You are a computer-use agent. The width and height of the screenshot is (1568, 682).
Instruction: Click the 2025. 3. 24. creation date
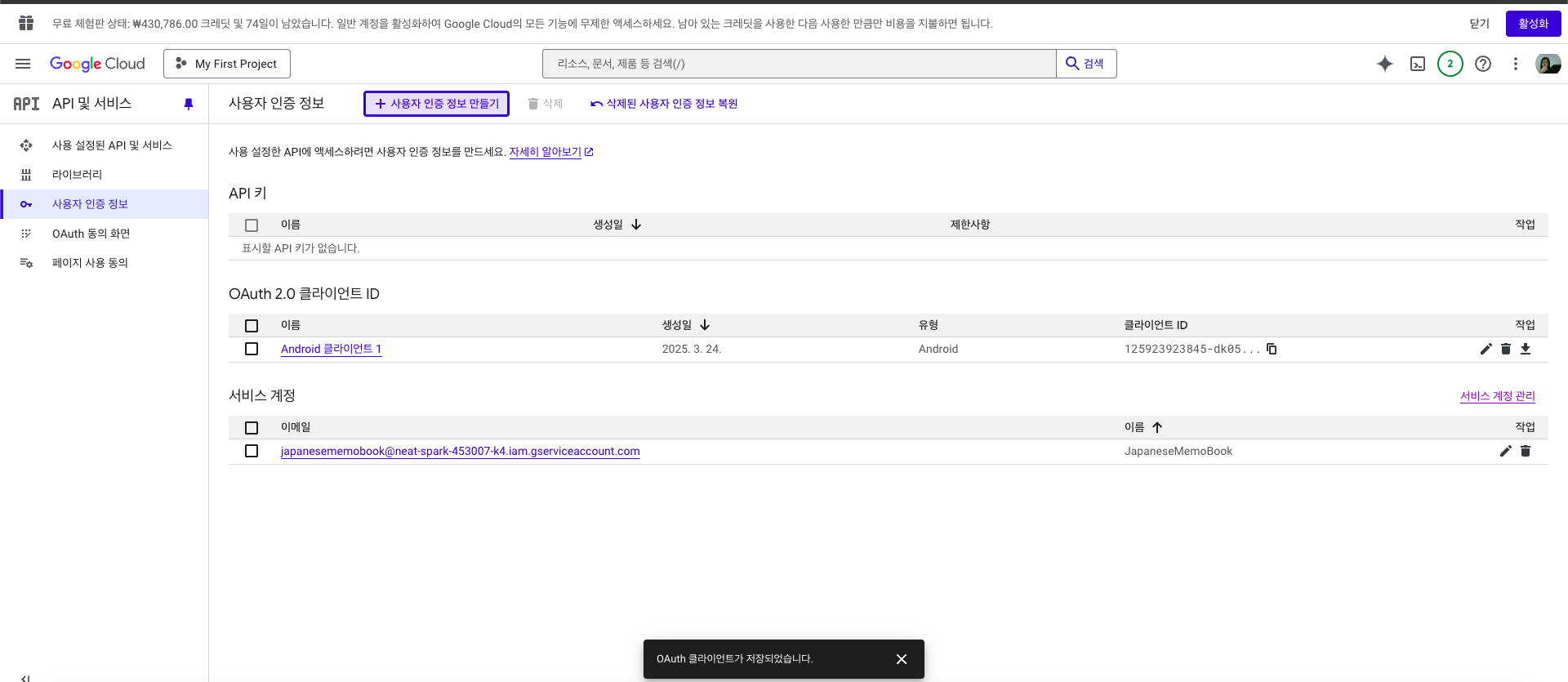coord(691,349)
